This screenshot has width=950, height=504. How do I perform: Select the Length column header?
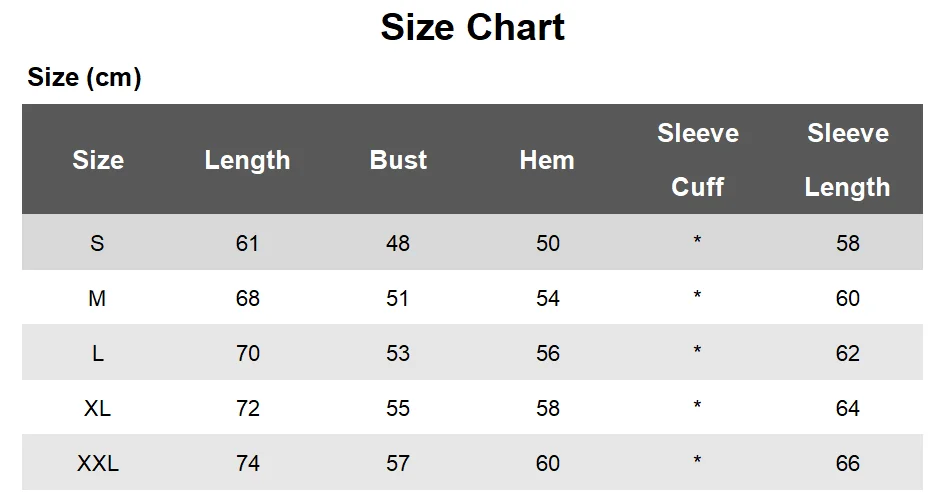pyautogui.click(x=247, y=160)
